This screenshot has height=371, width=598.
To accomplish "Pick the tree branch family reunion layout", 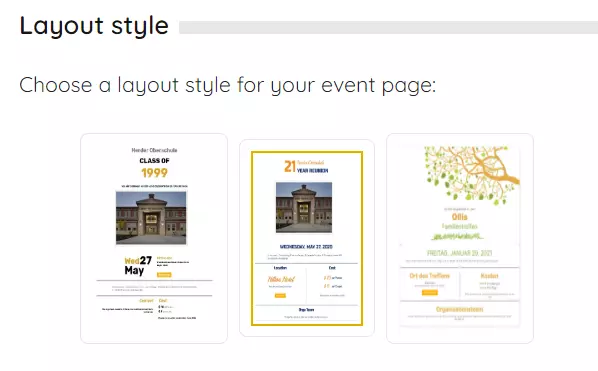I will click(x=460, y=238).
